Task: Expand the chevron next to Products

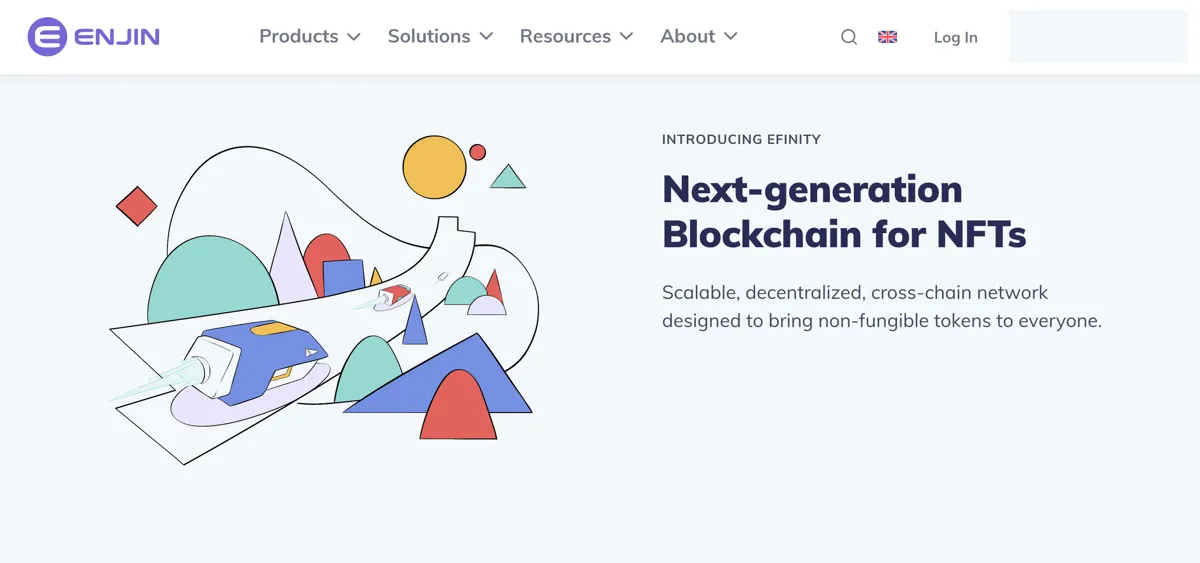Action: click(x=354, y=37)
